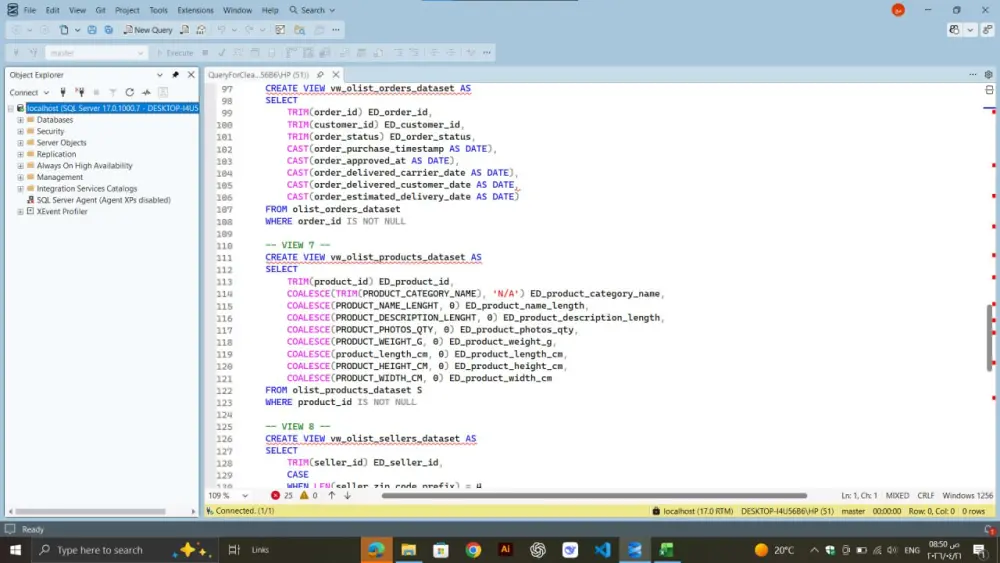1000x563 pixels.
Task: Open the Help menu
Action: click(270, 10)
